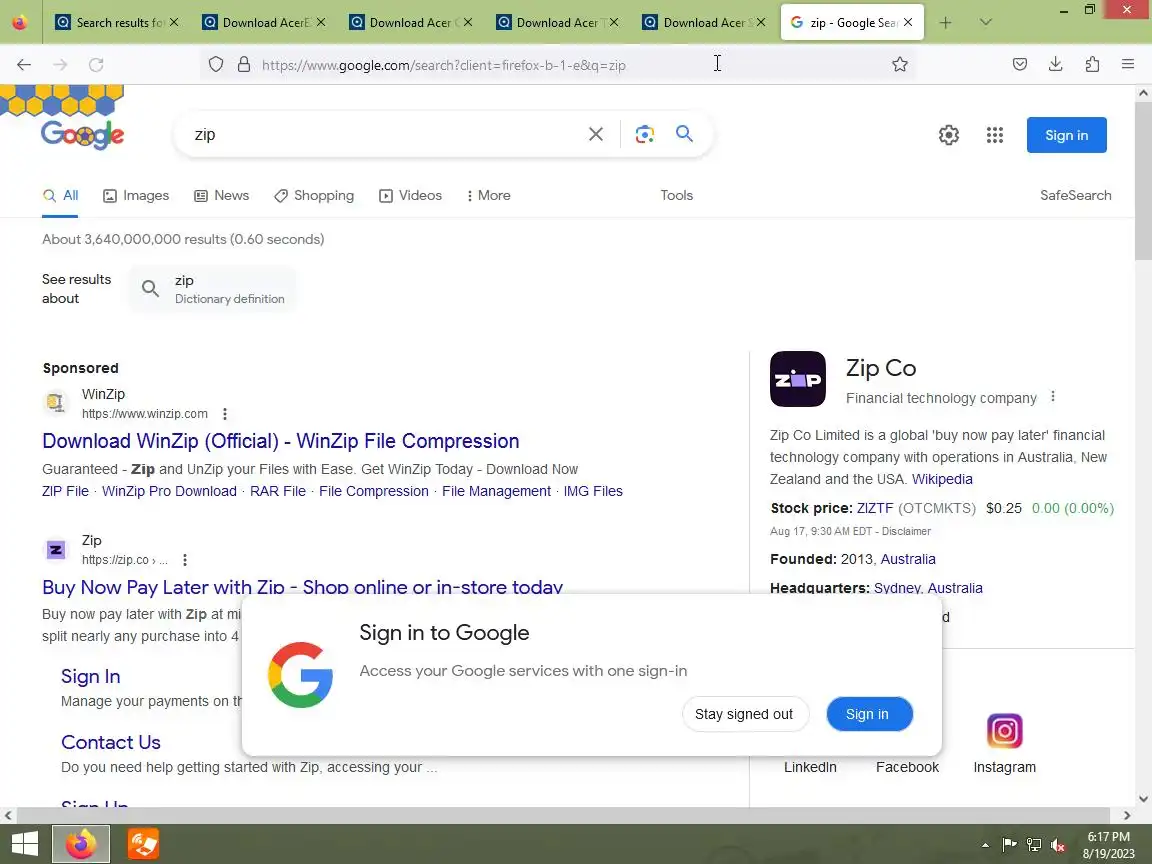Viewport: 1152px width, 864px height.
Task: Show hidden system tray icons
Action: [x=984, y=845]
